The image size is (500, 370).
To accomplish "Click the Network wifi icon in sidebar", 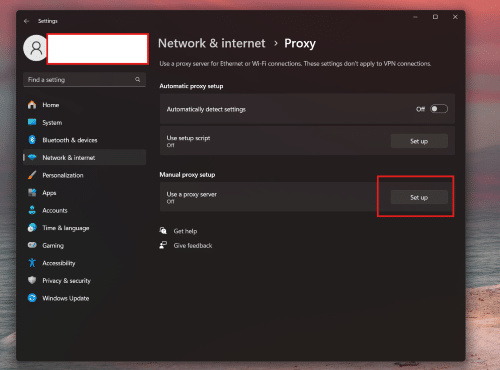I will [x=32, y=157].
